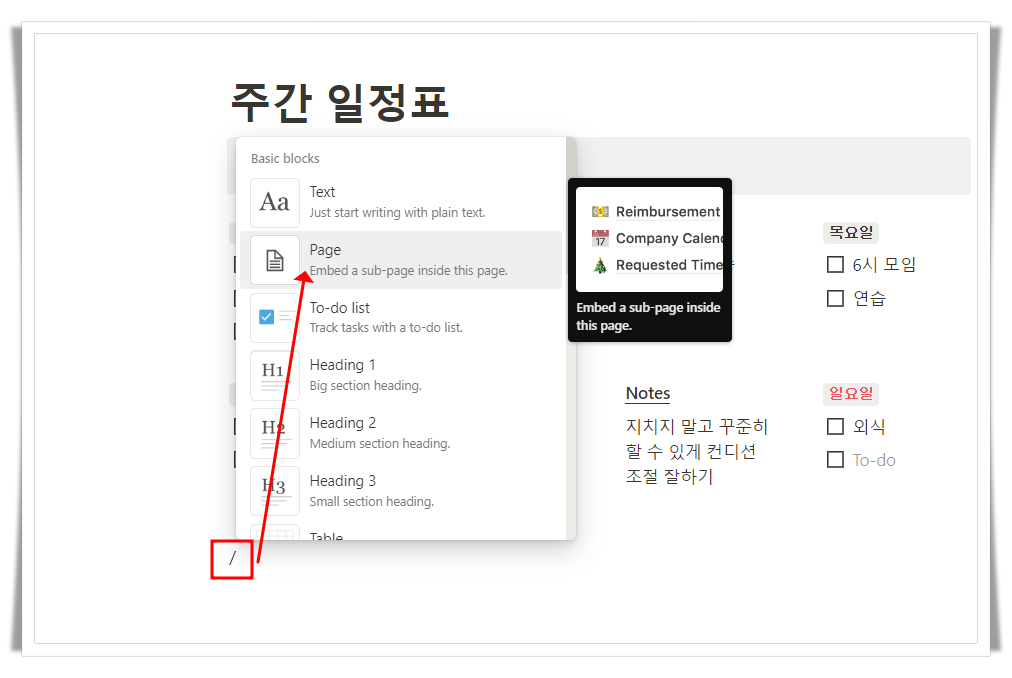The height and width of the screenshot is (678, 1012).
Task: Click the Heading 1 icon
Action: click(x=274, y=375)
